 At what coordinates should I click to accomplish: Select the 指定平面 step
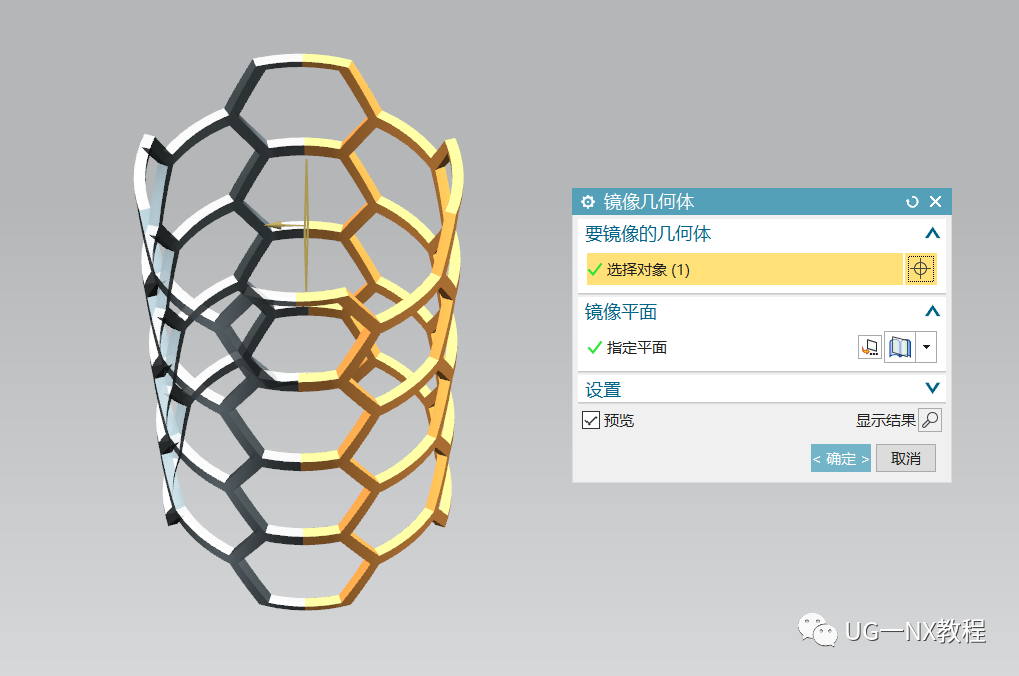click(x=627, y=348)
